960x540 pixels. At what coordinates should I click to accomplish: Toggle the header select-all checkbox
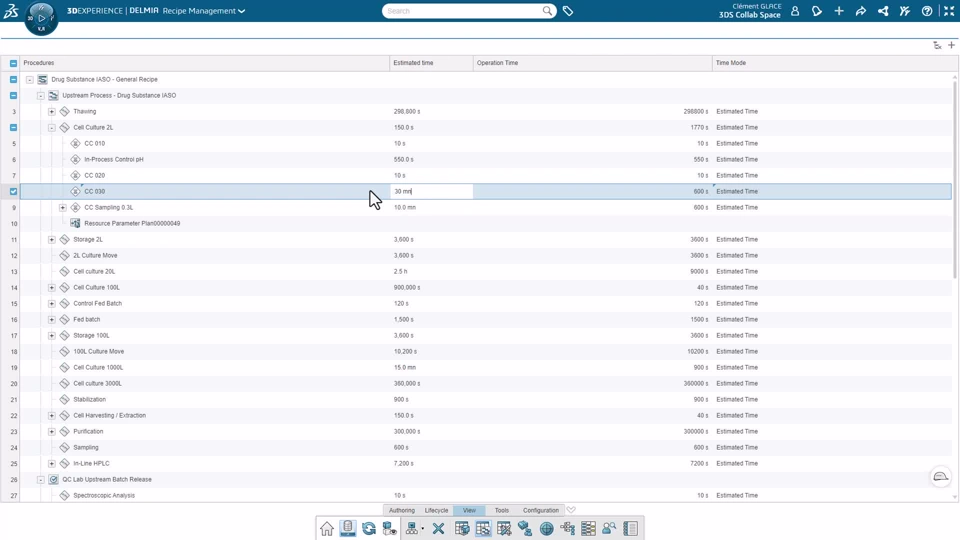pyautogui.click(x=13, y=63)
